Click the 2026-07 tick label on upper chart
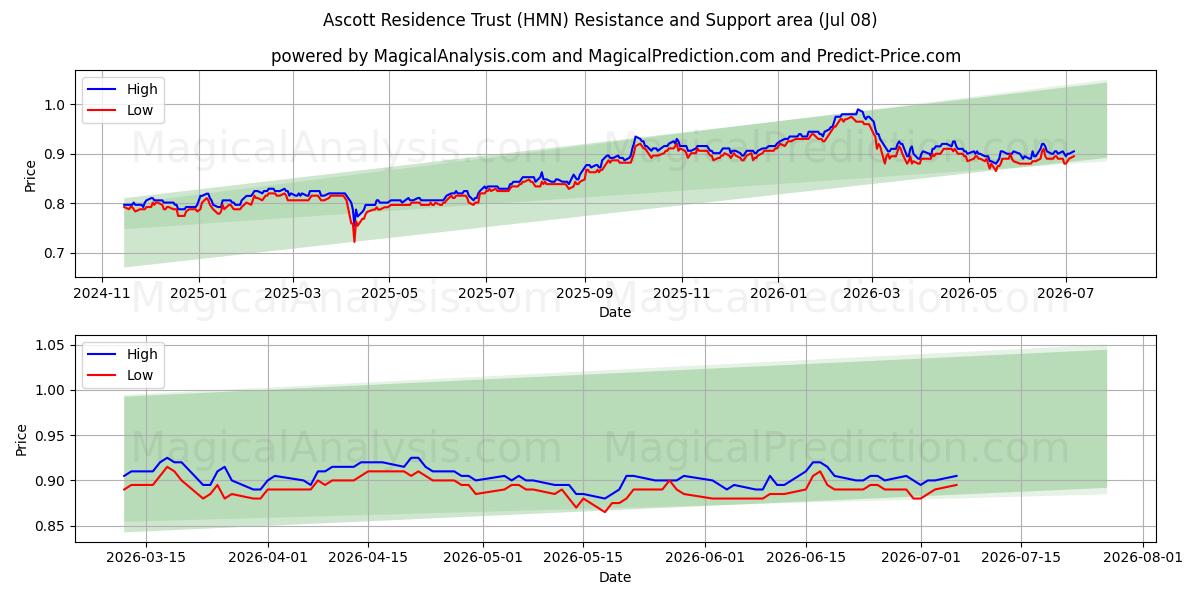This screenshot has height=600, width=1200. click(1066, 293)
